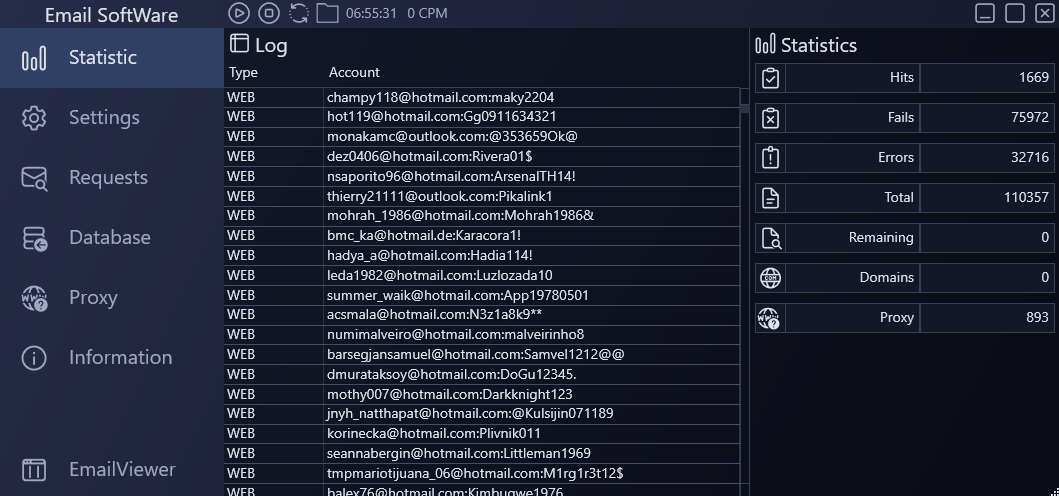
Task: Click the Type column header in Log
Action: click(x=243, y=73)
